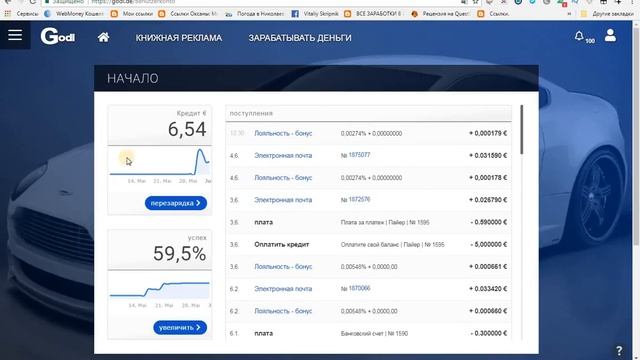Click the увеличить button
The width and height of the screenshot is (640, 360).
pyautogui.click(x=180, y=327)
